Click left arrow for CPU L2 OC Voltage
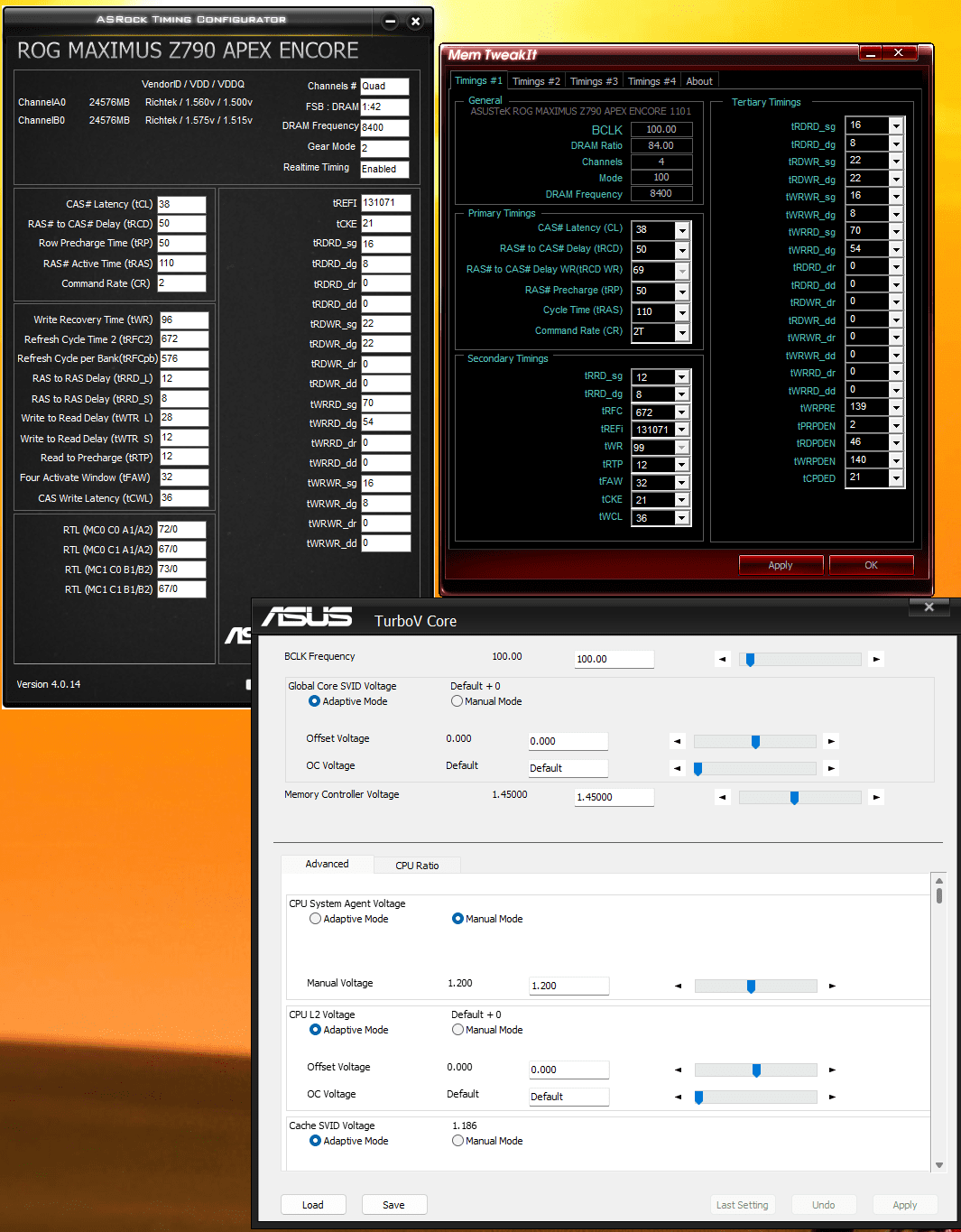Viewport: 961px width, 1232px height. [678, 1098]
